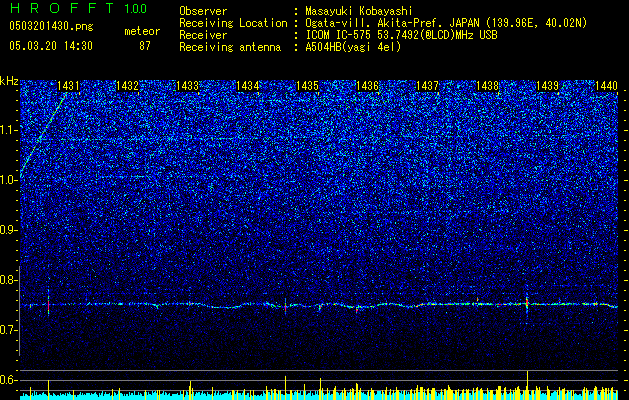Click the 1435 time marker
Image resolution: width=629 pixels, height=400 pixels.
(x=307, y=85)
